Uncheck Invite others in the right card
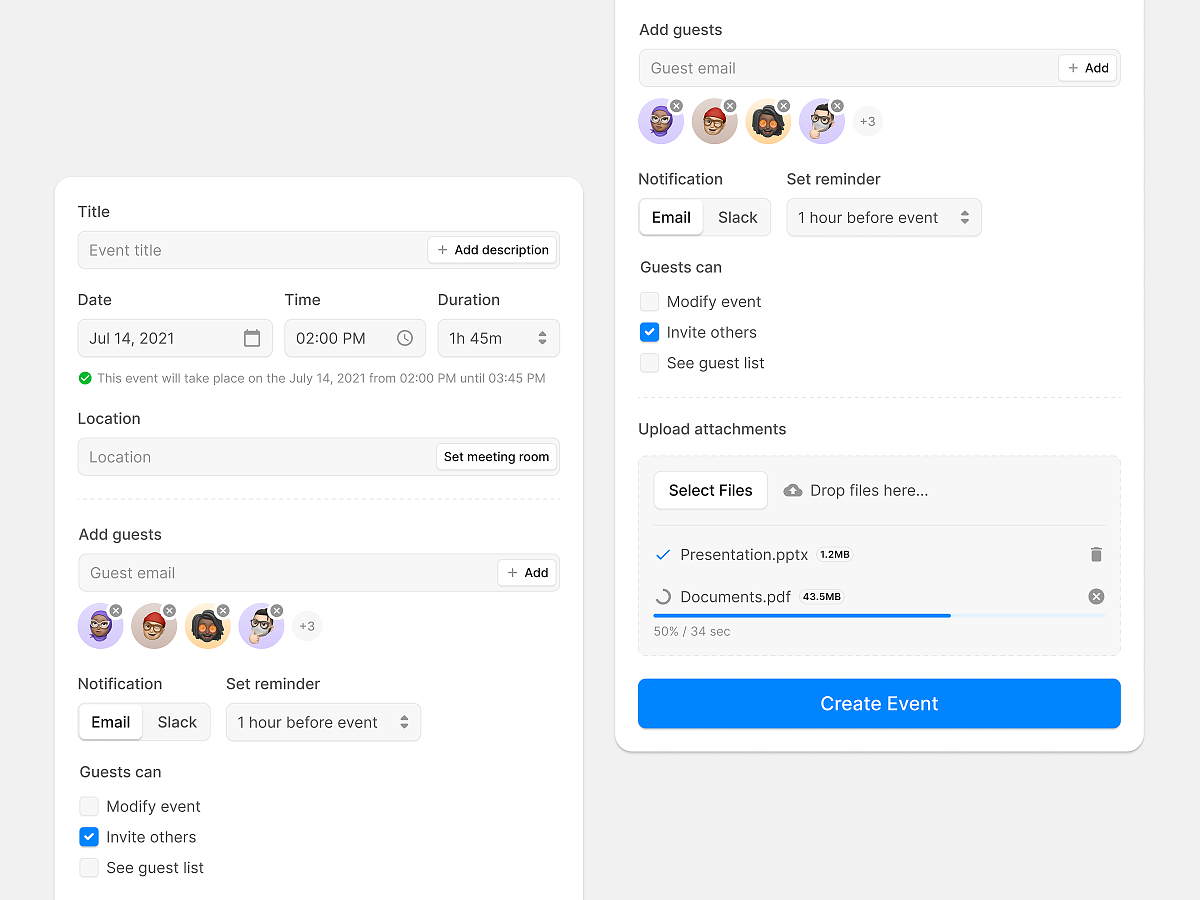 650,332
